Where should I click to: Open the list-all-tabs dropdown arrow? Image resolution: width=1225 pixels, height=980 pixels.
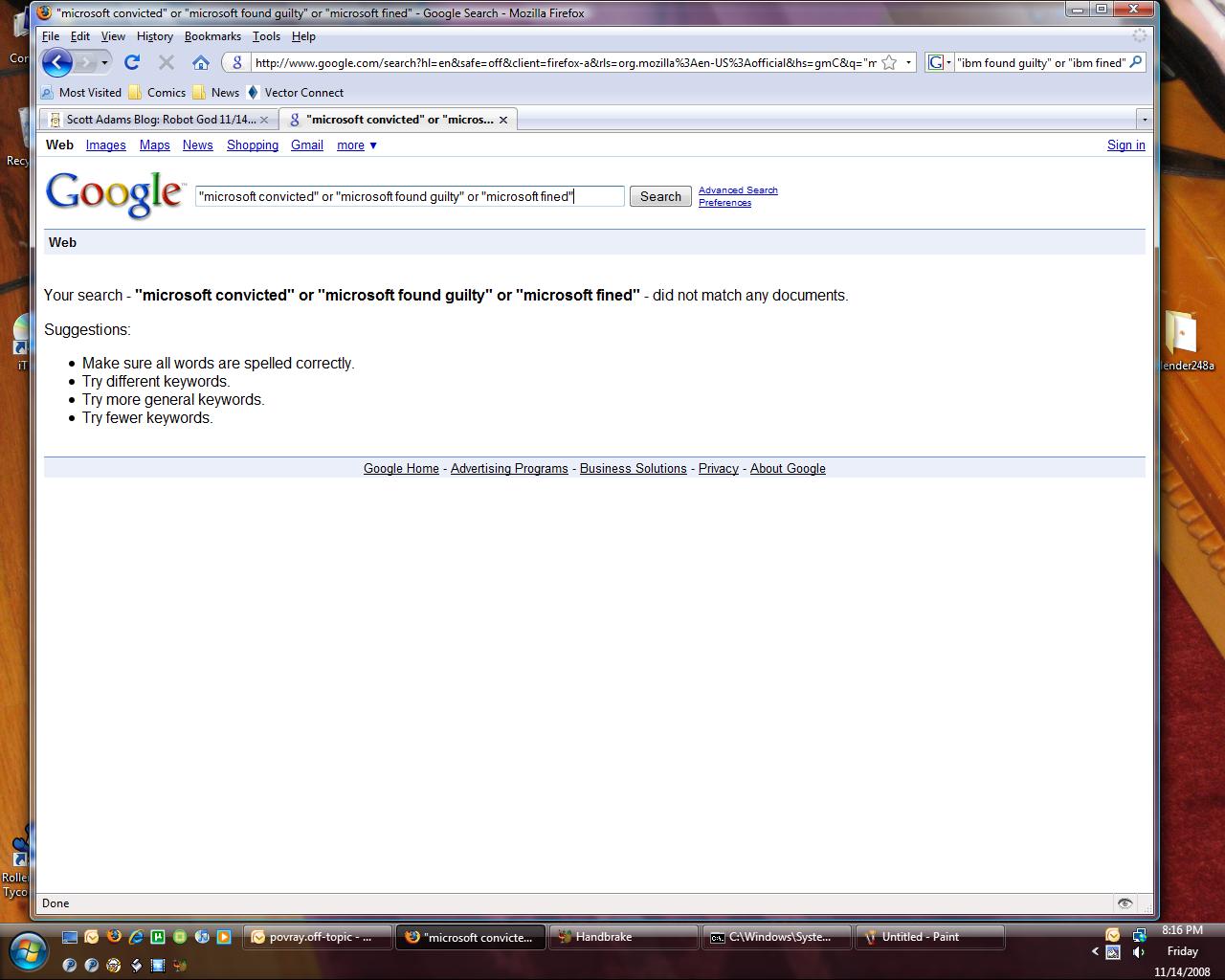tap(1144, 120)
